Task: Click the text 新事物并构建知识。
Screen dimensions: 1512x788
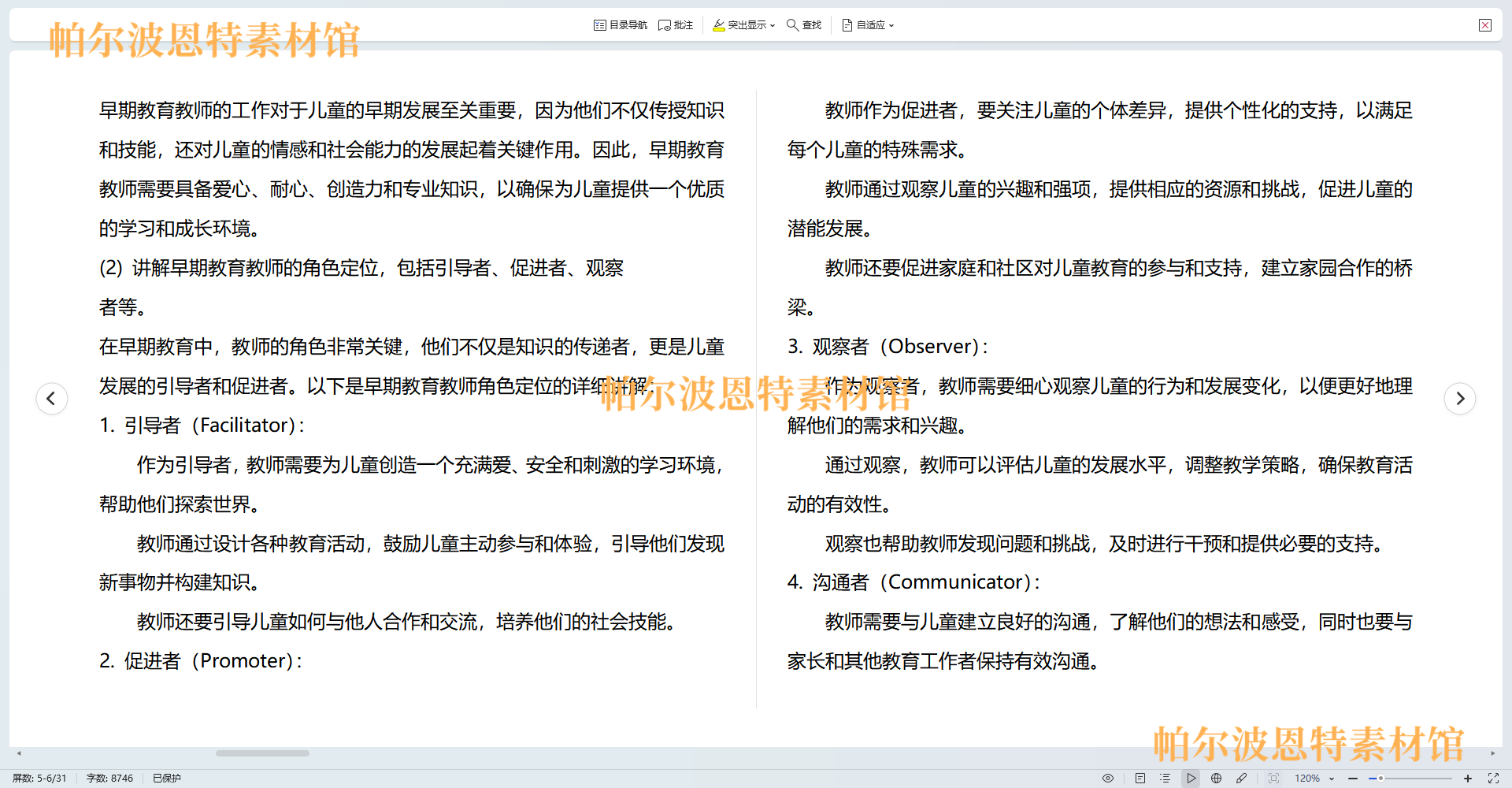Action: (x=180, y=582)
